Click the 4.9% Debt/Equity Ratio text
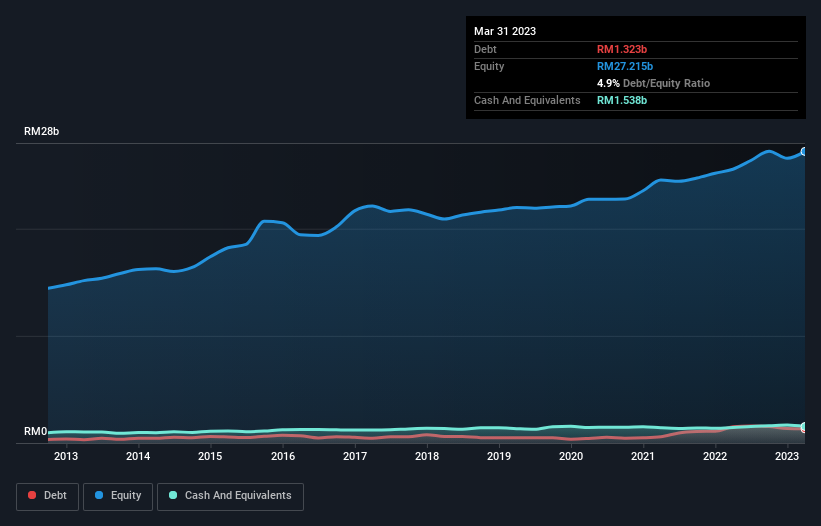The image size is (821, 526). coord(653,83)
